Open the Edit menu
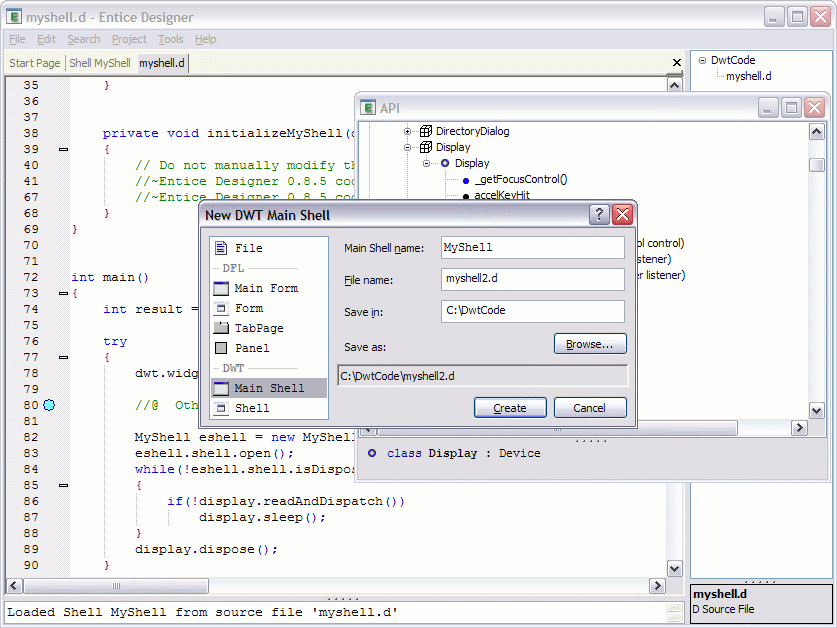This screenshot has height=628, width=837. pos(46,39)
